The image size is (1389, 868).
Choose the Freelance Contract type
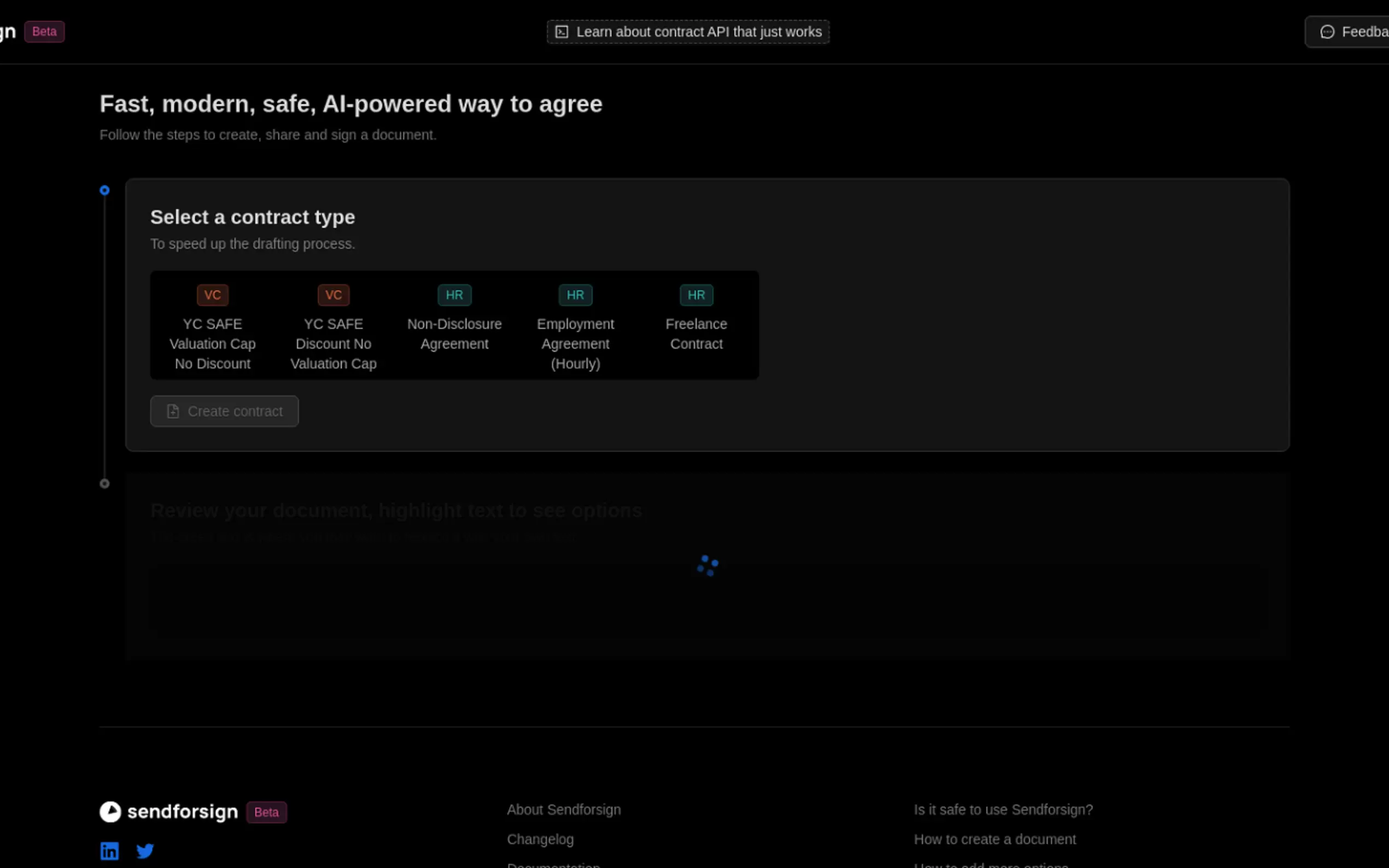pos(696,333)
